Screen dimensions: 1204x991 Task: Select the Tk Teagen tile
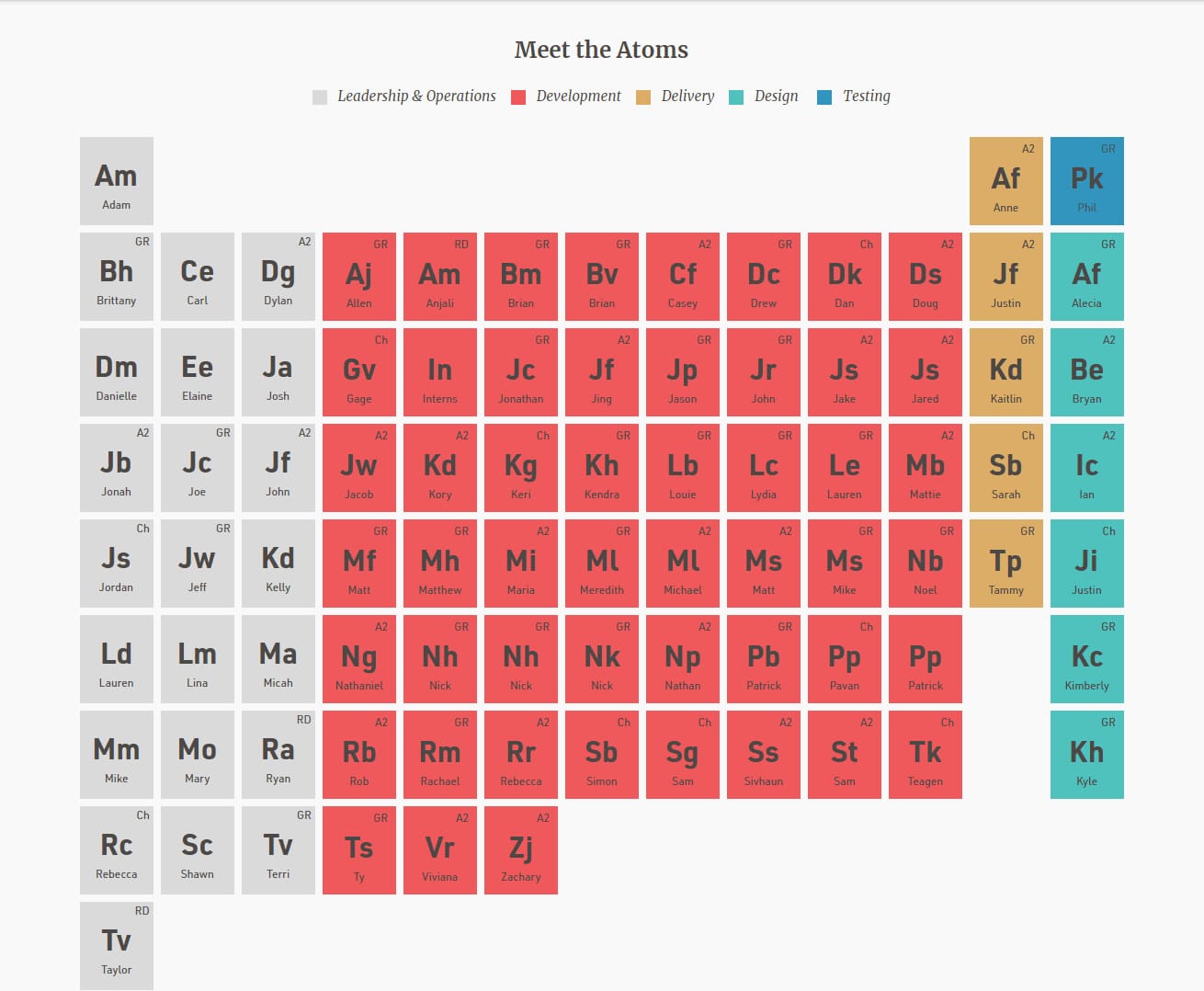tap(926, 755)
